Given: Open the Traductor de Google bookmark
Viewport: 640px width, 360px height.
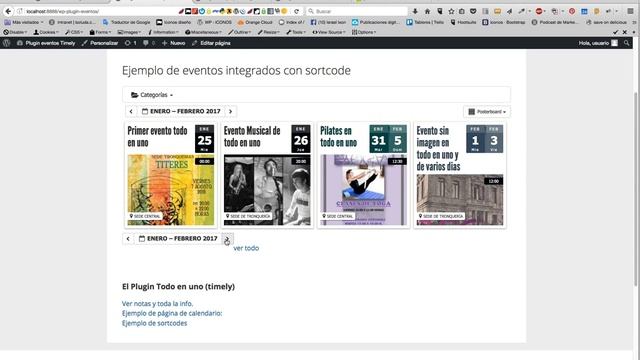Looking at the screenshot, I should point(126,22).
